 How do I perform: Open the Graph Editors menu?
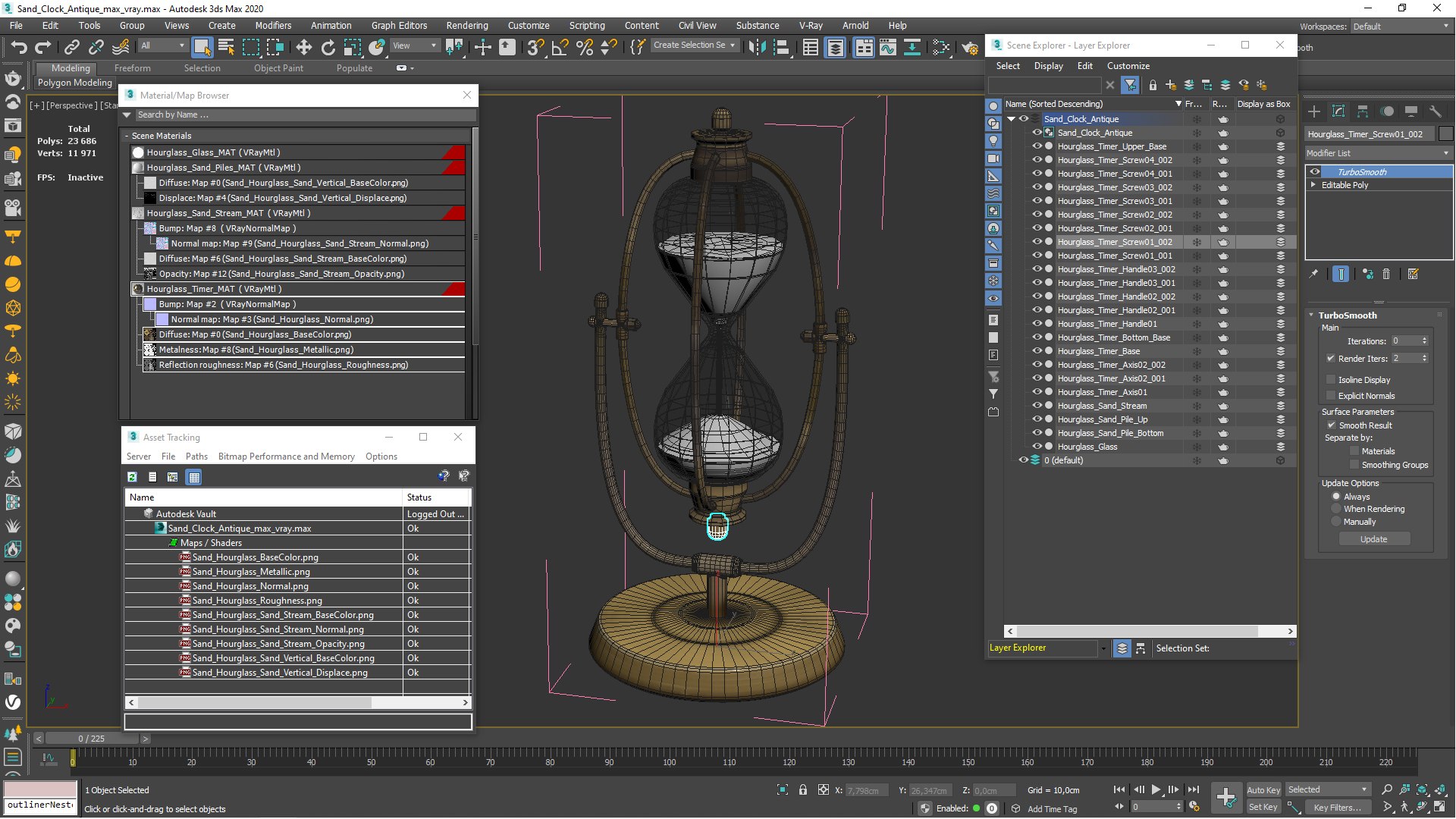click(399, 26)
